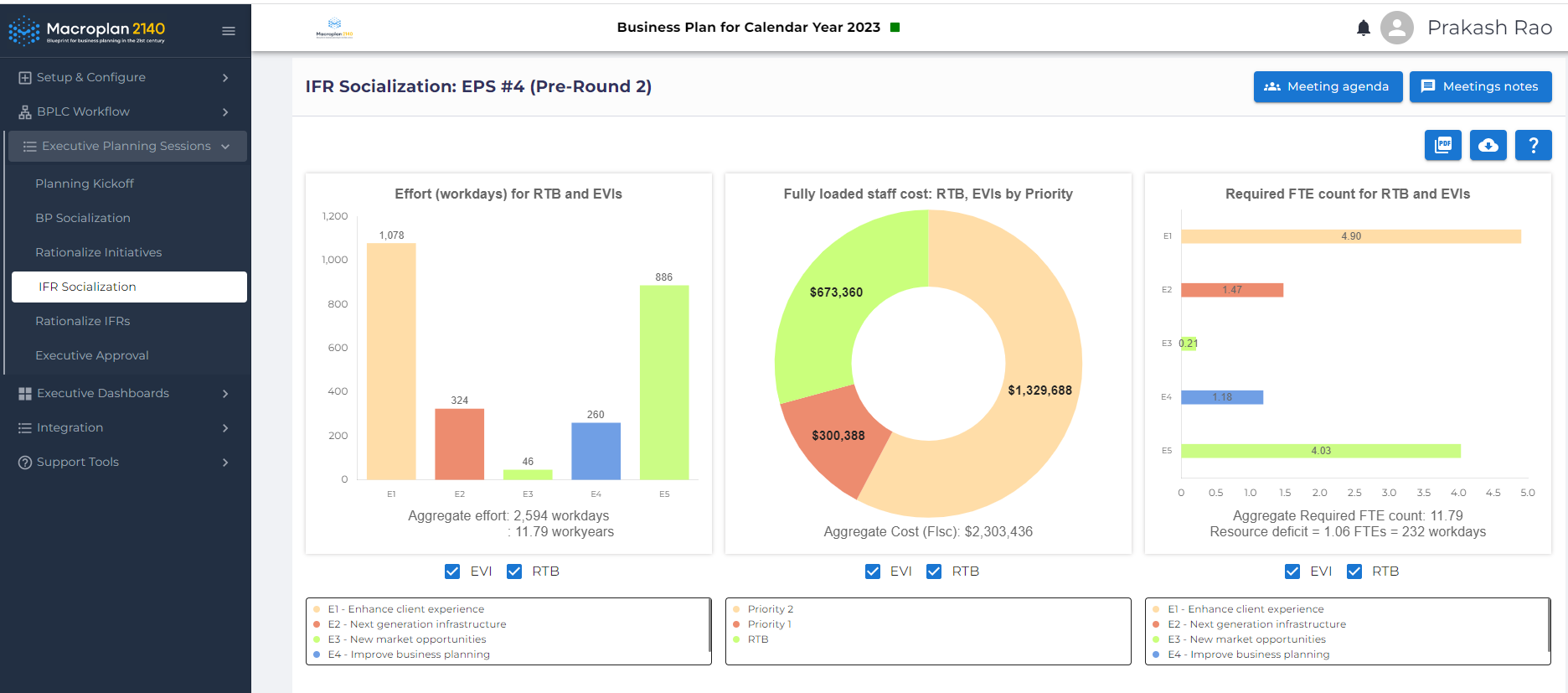Toggle RTB checkbox under staff cost chart
1568x693 pixels.
point(934,571)
